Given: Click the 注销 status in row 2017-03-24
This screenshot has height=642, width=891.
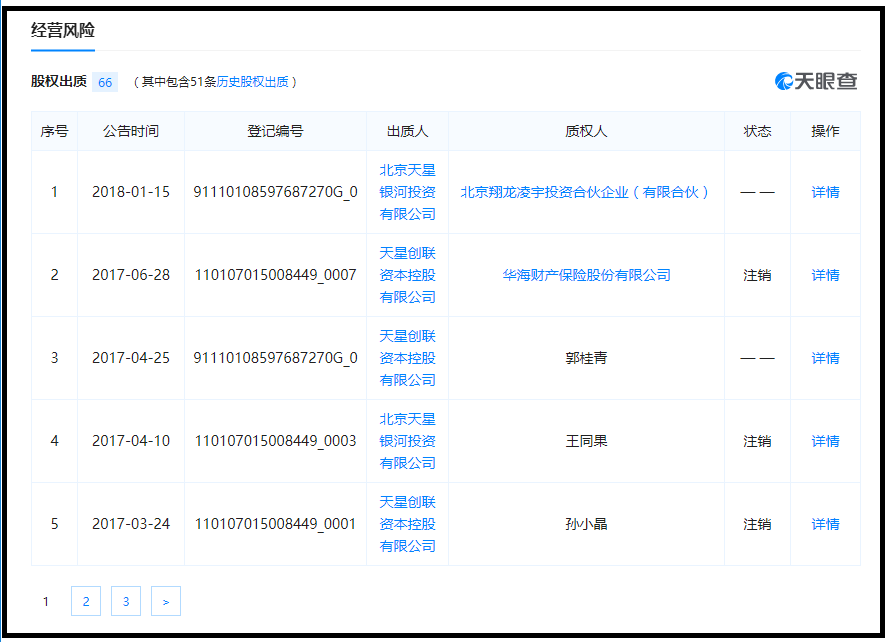Looking at the screenshot, I should [757, 524].
